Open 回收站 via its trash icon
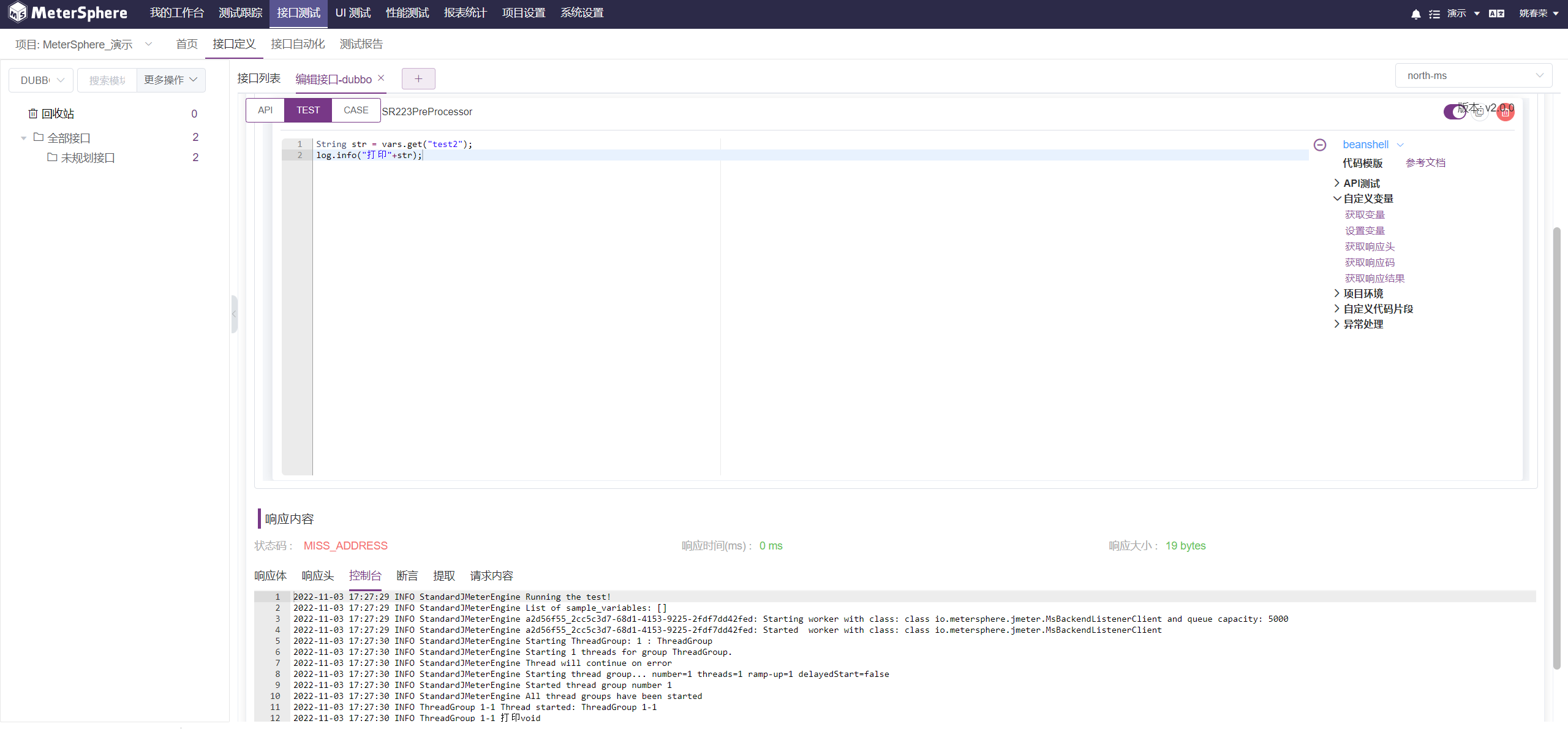Viewport: 1568px width, 729px height. 34,113
